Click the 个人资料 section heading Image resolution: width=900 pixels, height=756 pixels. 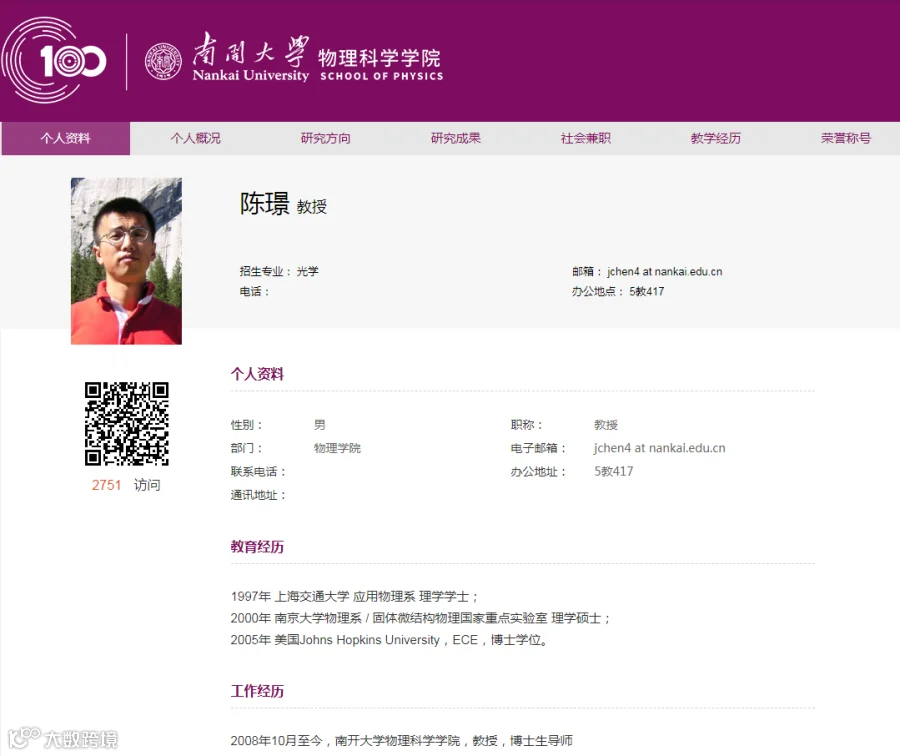point(257,374)
